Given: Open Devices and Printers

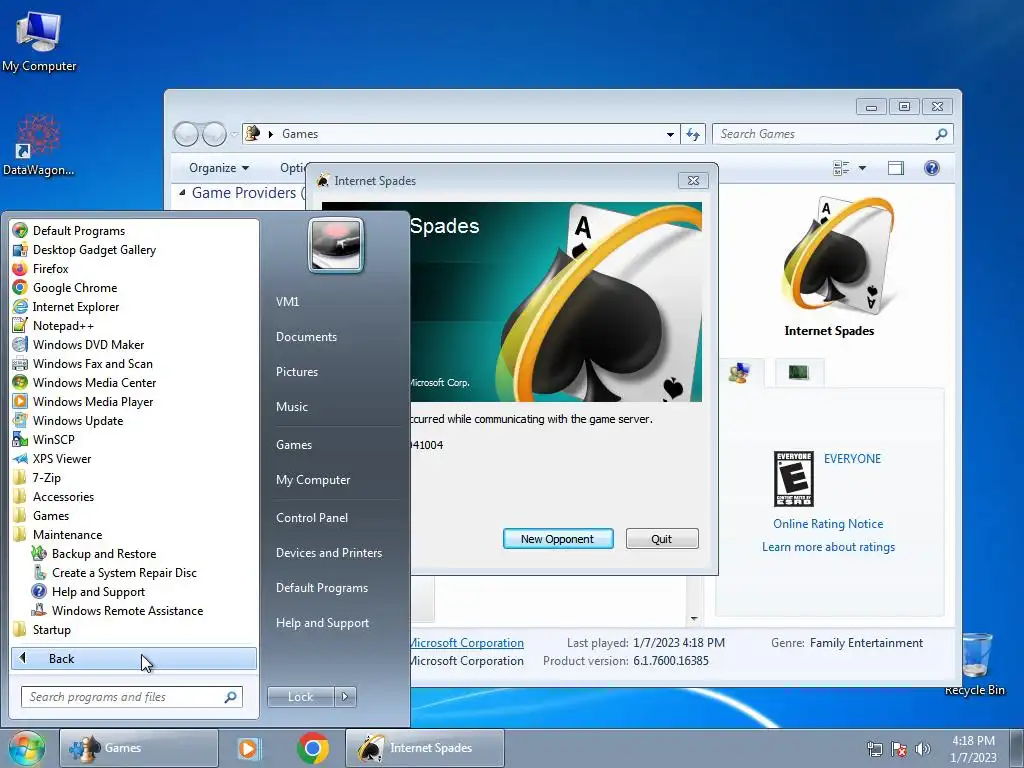Looking at the screenshot, I should [328, 553].
